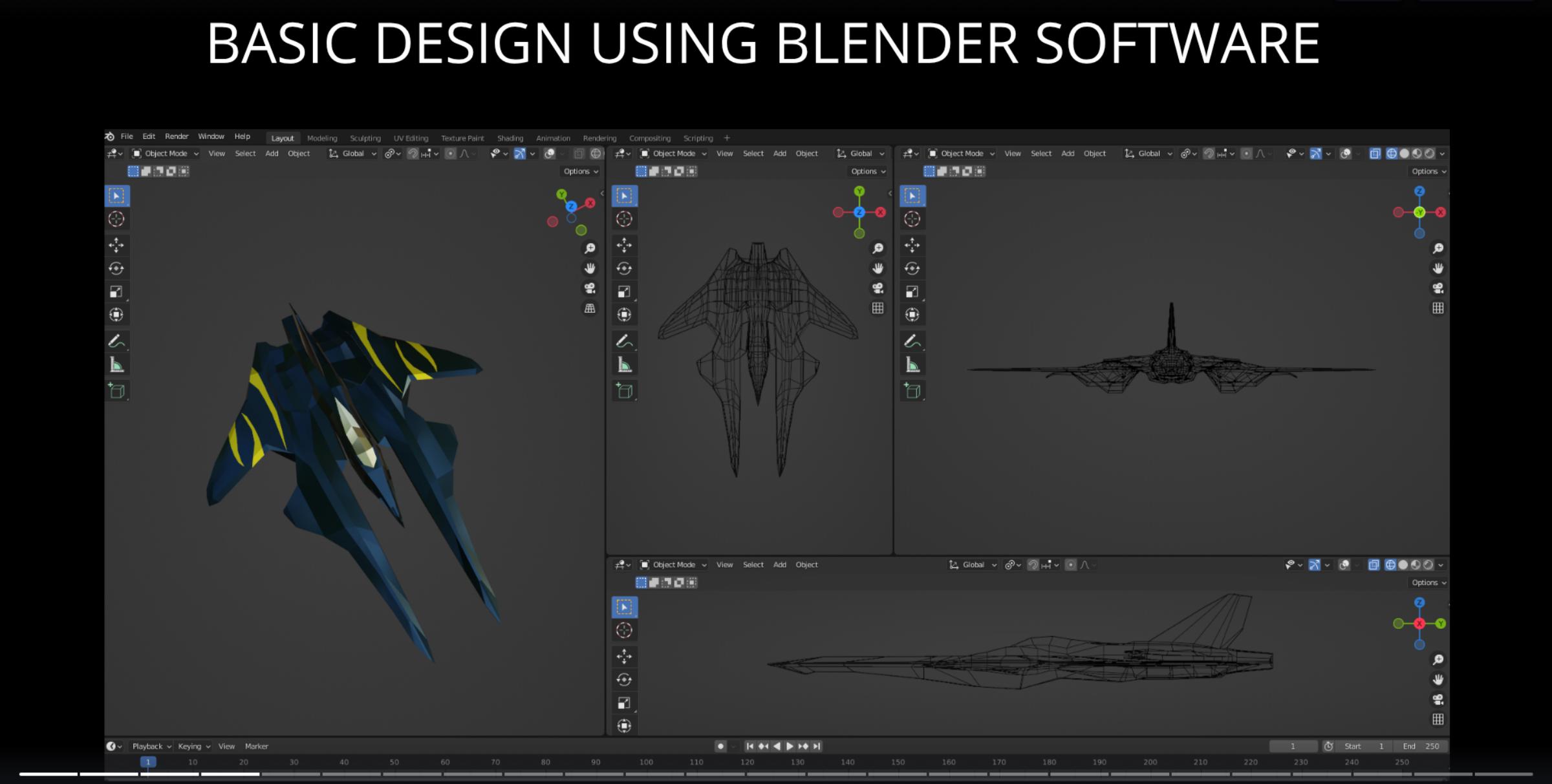1552x784 pixels.
Task: Choose the Annotate tool in the middle wireframe viewport
Action: click(x=625, y=341)
